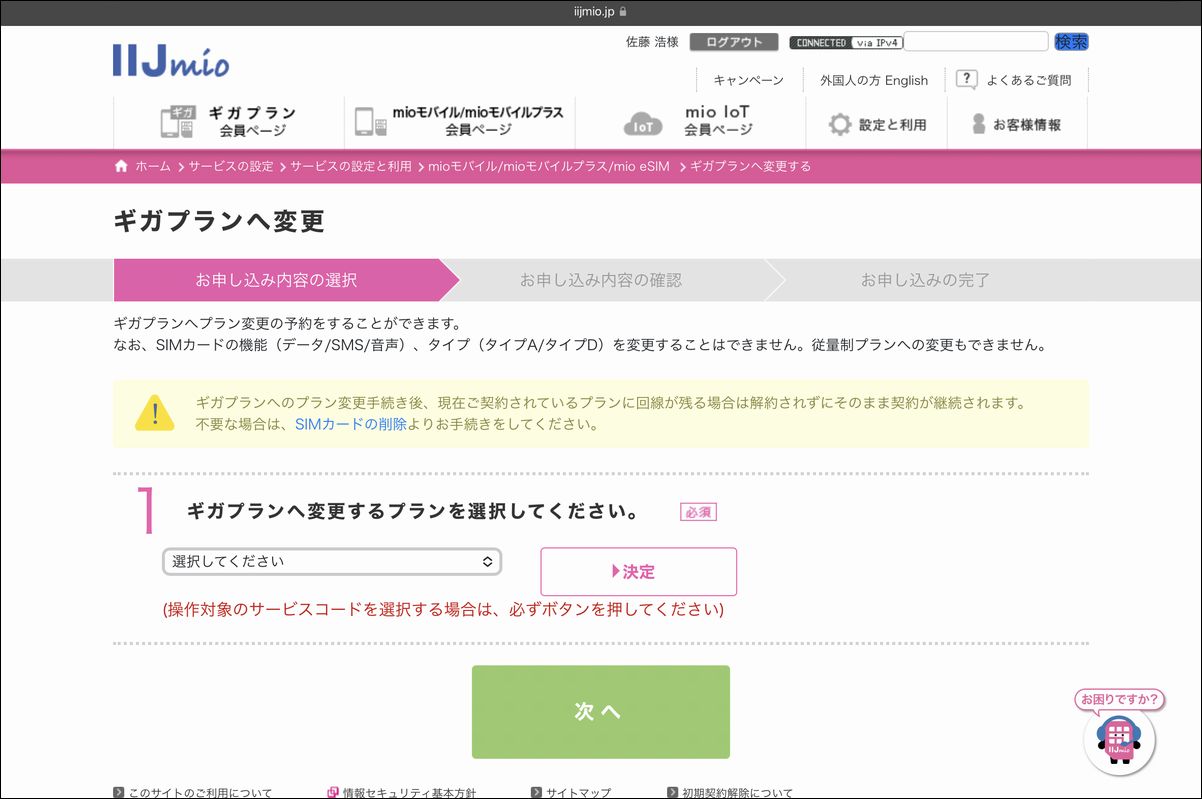Viewport: 1202px width, 799px height.
Task: Click the lock icon beside iijmio.jp
Action: pos(623,12)
